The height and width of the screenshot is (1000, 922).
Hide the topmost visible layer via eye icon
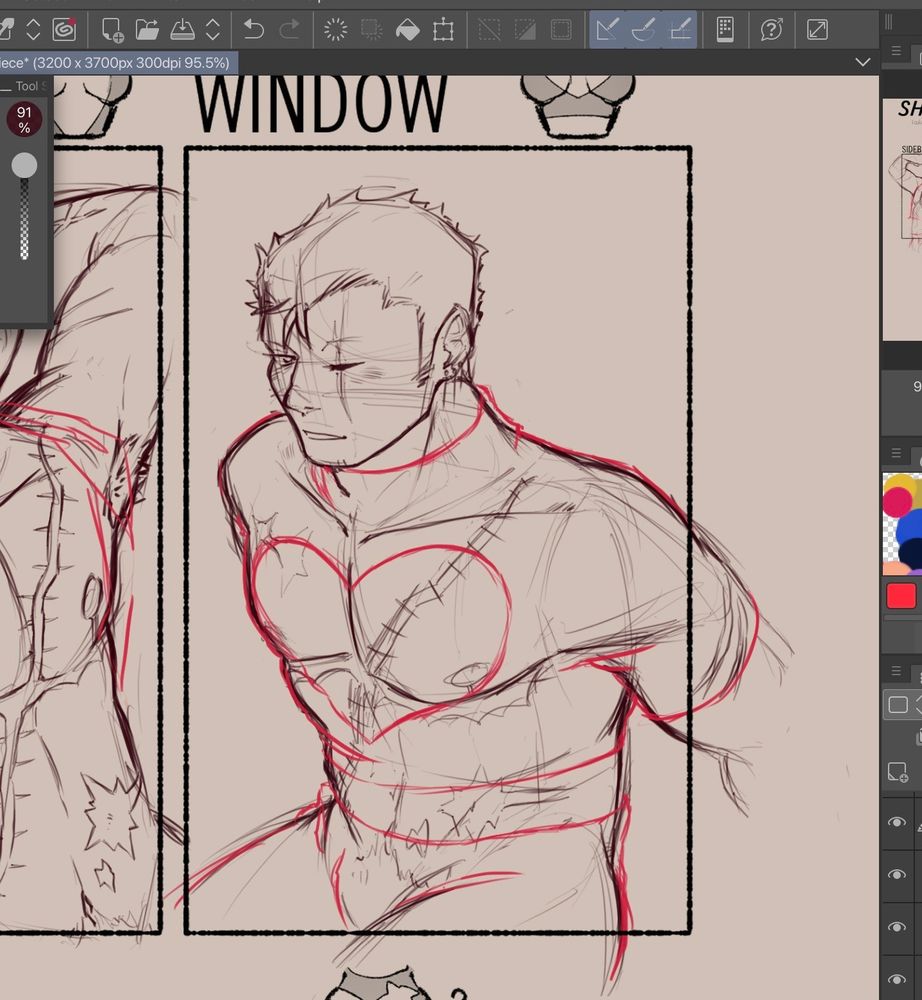tap(896, 822)
